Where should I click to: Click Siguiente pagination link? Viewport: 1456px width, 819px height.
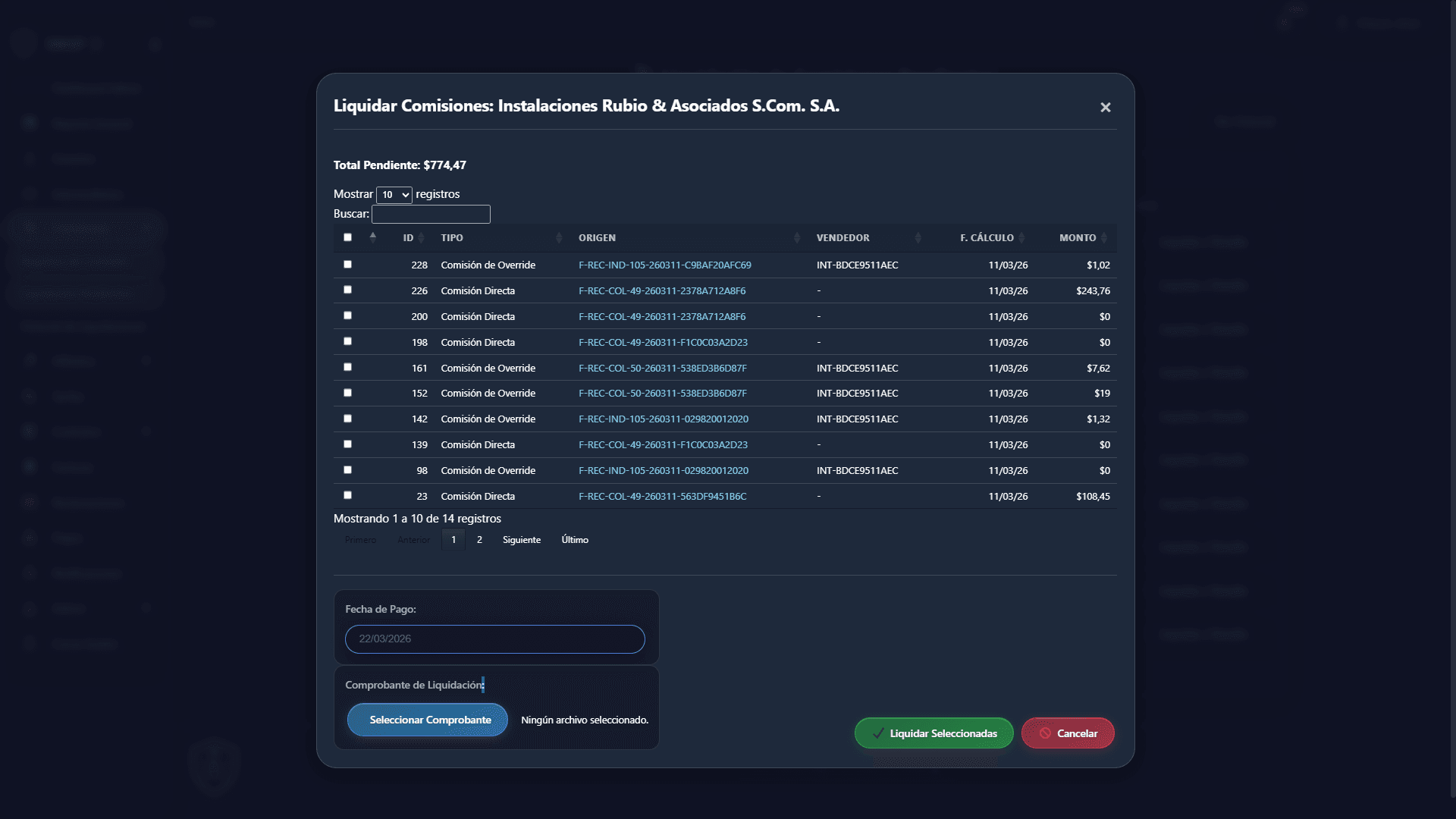pos(521,540)
